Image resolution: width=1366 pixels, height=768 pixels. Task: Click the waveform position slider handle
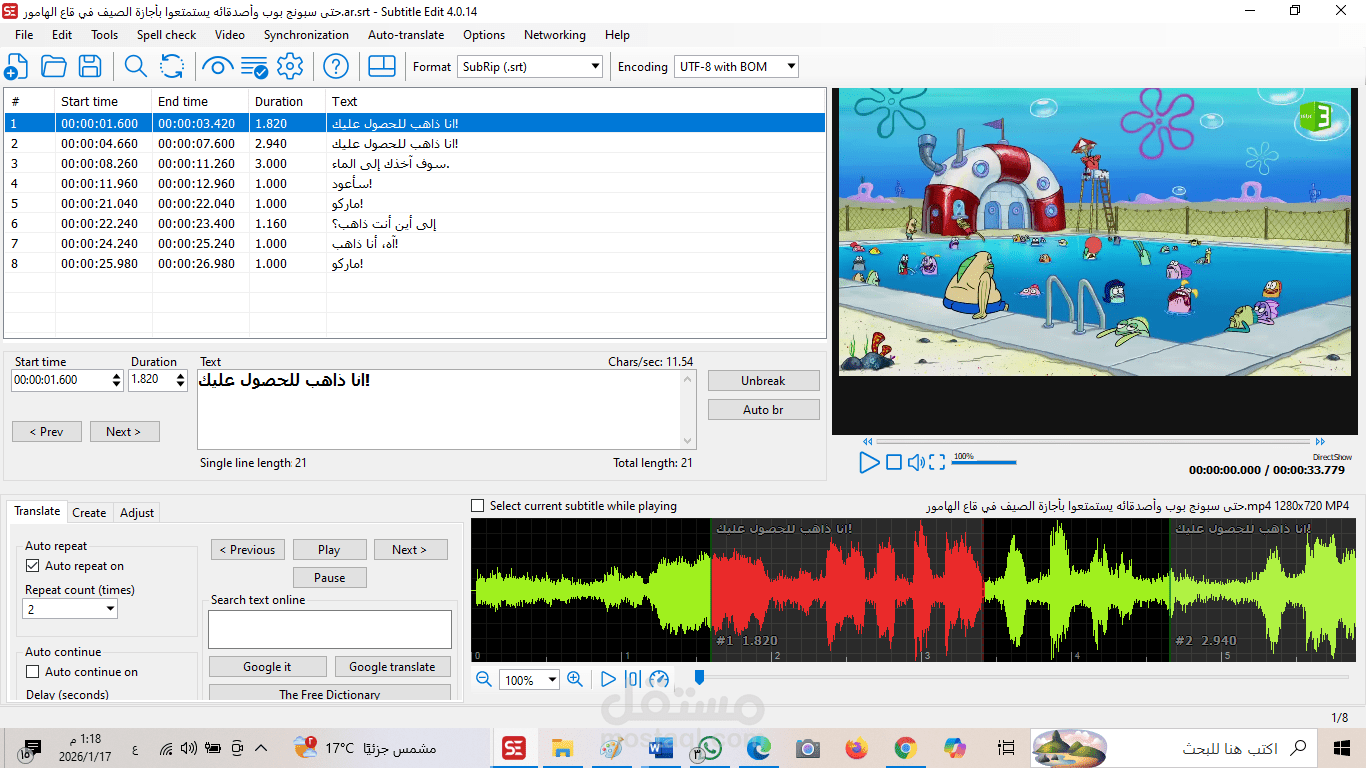[699, 678]
